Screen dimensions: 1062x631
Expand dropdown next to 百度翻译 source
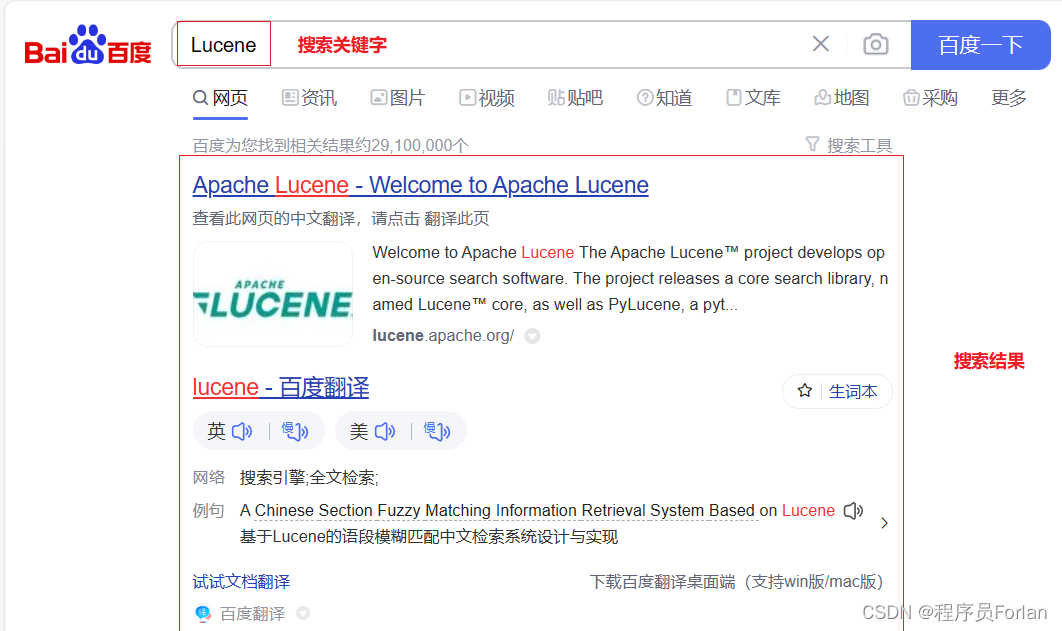coord(303,613)
